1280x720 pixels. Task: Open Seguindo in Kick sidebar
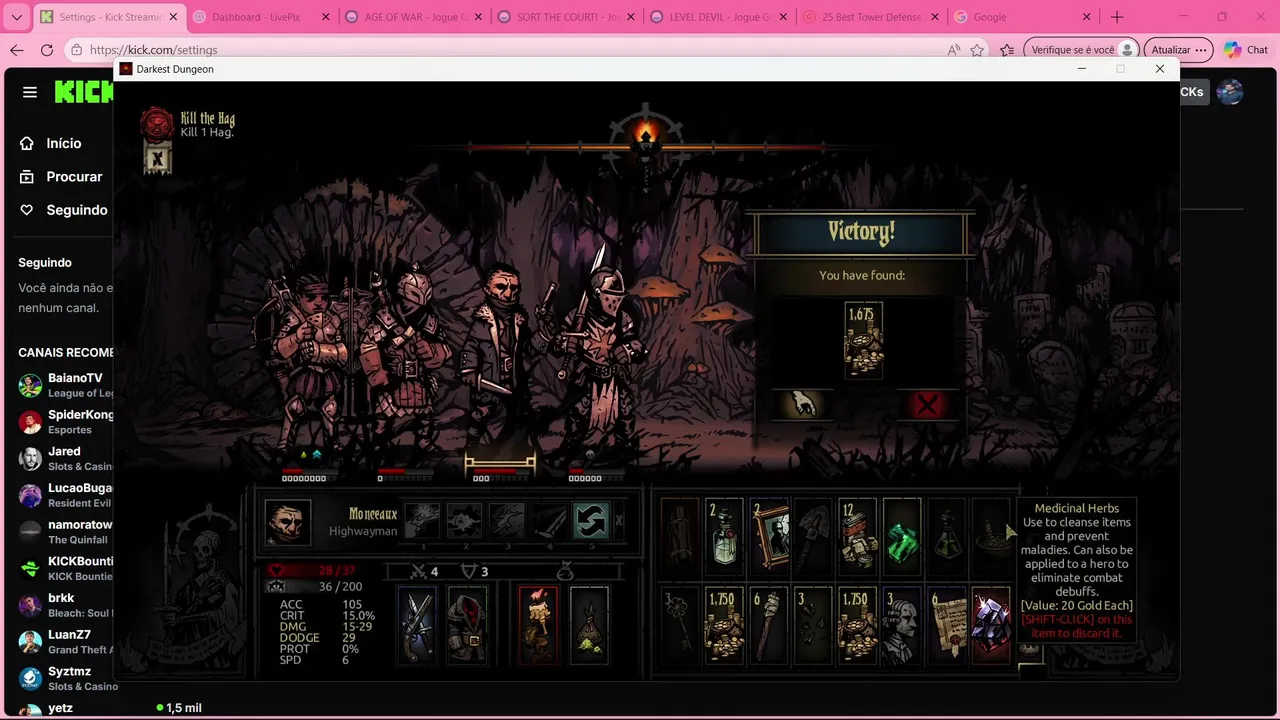tap(63, 210)
